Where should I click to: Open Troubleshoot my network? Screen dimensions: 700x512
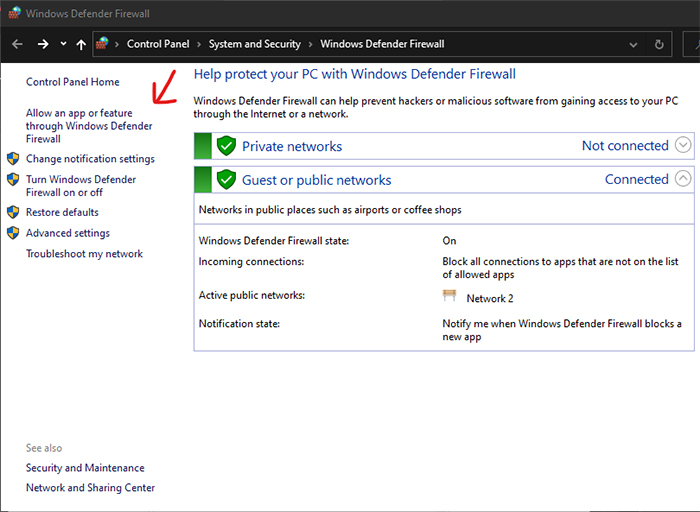pos(84,254)
